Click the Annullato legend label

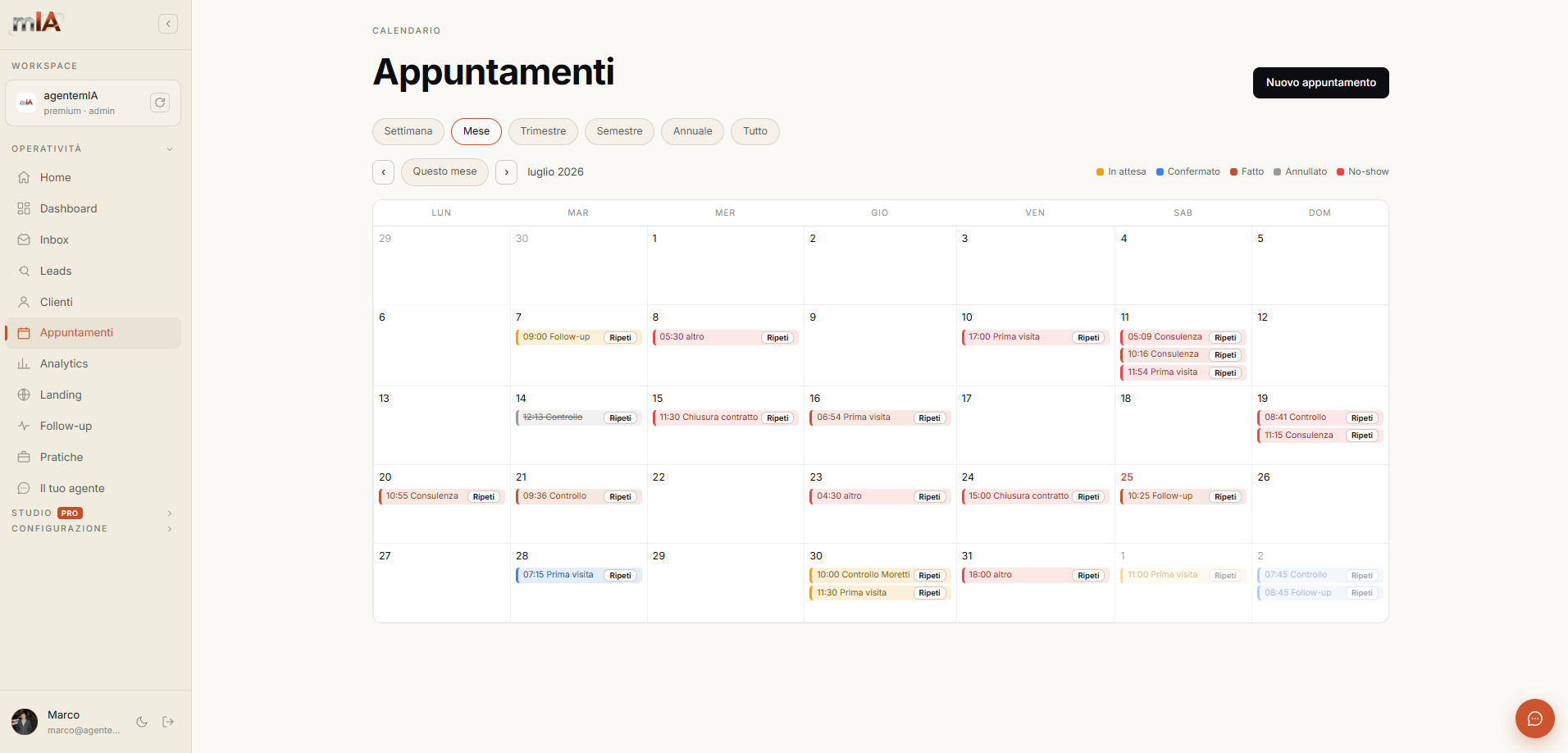point(1306,172)
